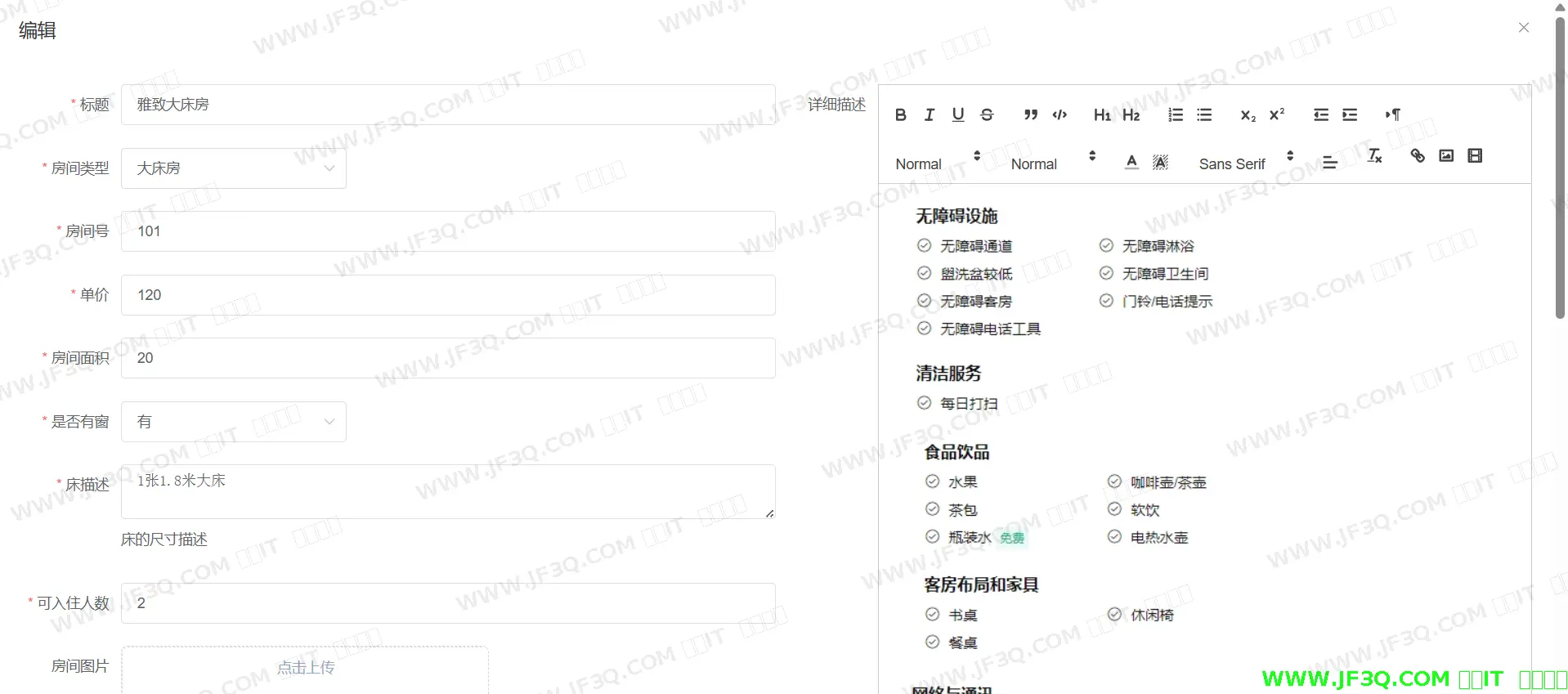Apply Heading 1 style
The height and width of the screenshot is (694, 1568).
tap(1102, 115)
